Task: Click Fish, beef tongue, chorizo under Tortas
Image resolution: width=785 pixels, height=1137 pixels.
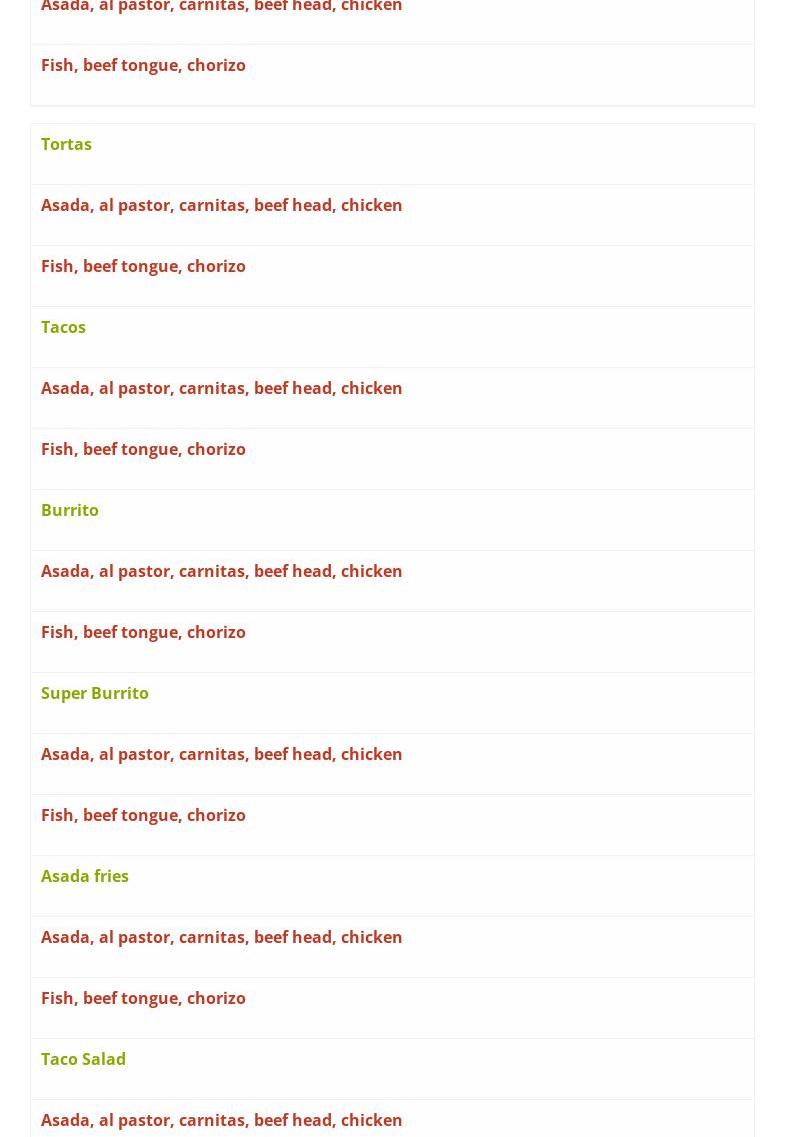Action: 143,266
